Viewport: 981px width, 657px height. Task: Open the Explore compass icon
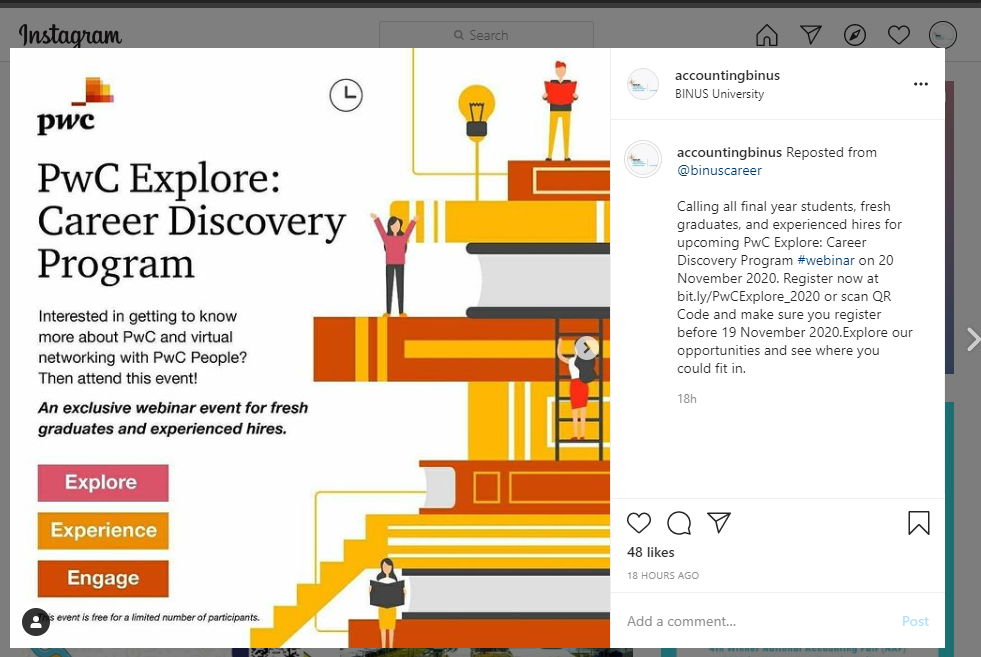pyautogui.click(x=855, y=35)
